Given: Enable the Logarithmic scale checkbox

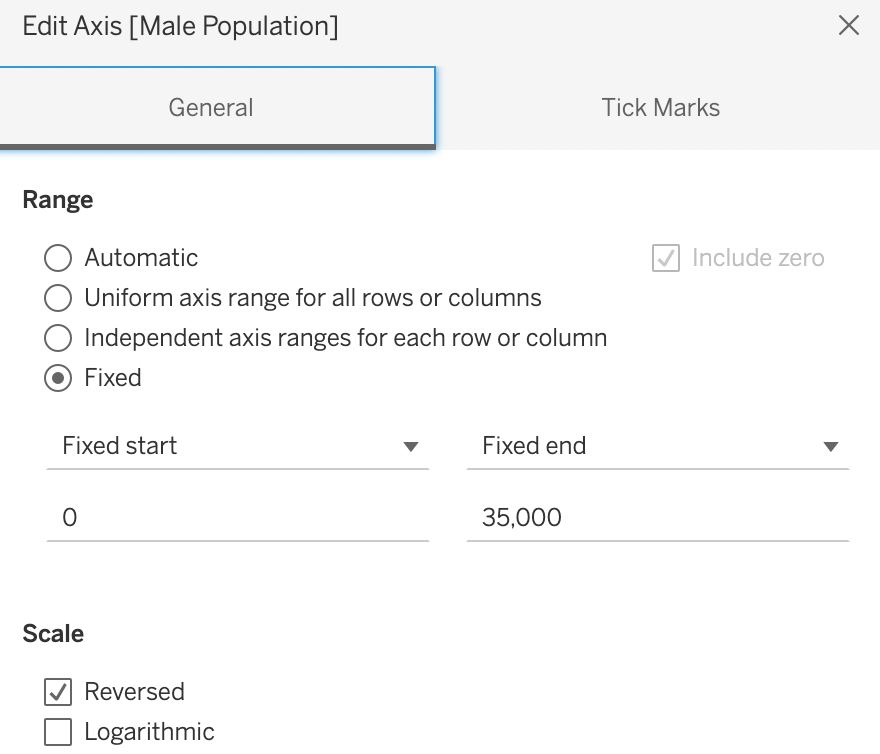Looking at the screenshot, I should [x=59, y=732].
